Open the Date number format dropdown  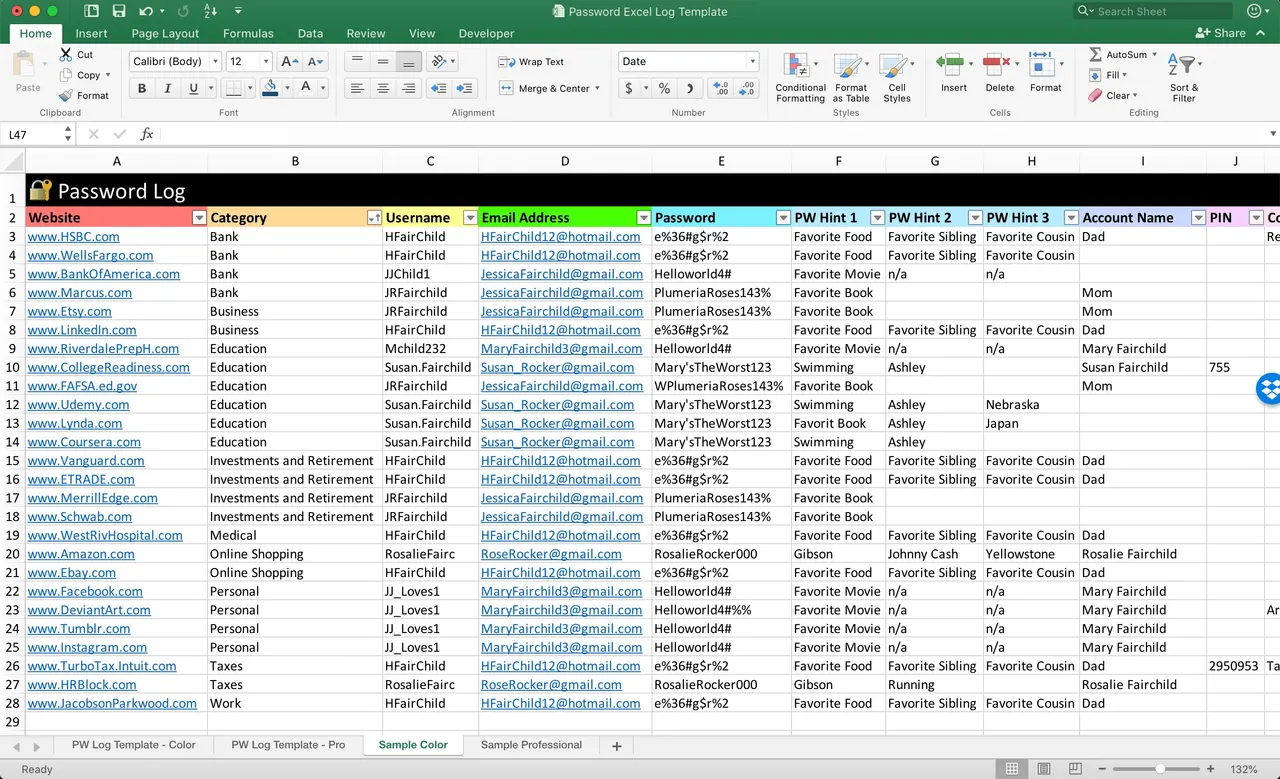point(752,62)
